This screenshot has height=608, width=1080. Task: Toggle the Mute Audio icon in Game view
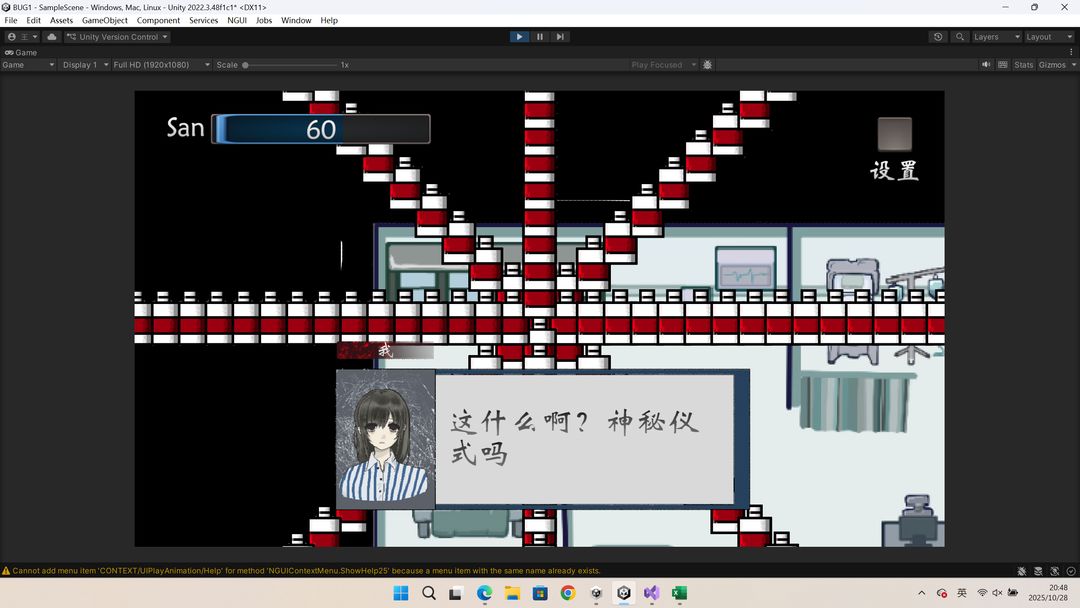[x=986, y=64]
